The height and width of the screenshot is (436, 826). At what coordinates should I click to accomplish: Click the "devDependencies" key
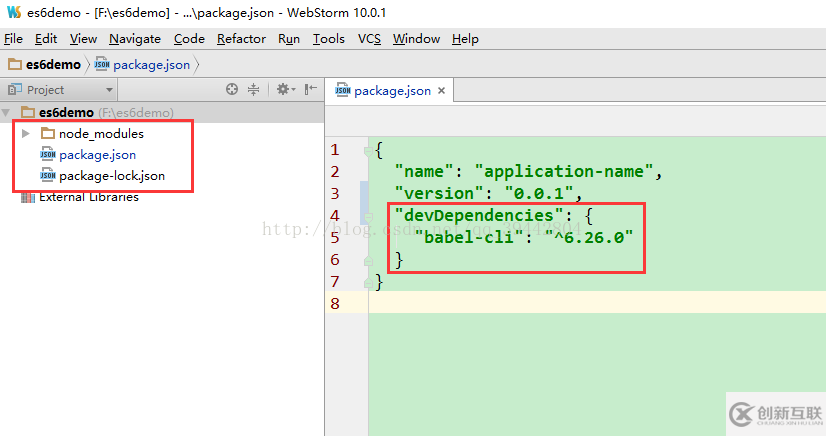tap(479, 215)
